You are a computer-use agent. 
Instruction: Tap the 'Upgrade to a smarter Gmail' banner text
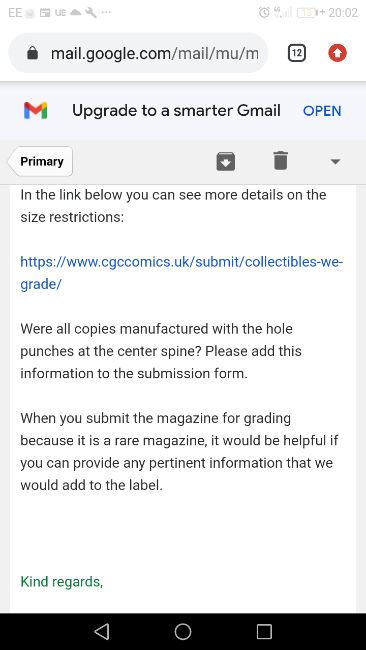(x=176, y=111)
